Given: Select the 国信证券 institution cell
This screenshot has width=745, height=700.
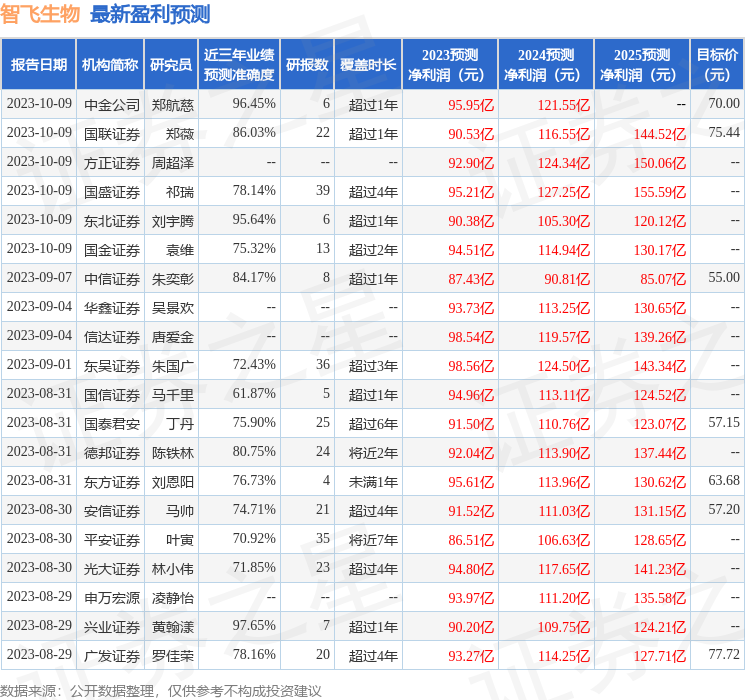Looking at the screenshot, I should (112, 394).
